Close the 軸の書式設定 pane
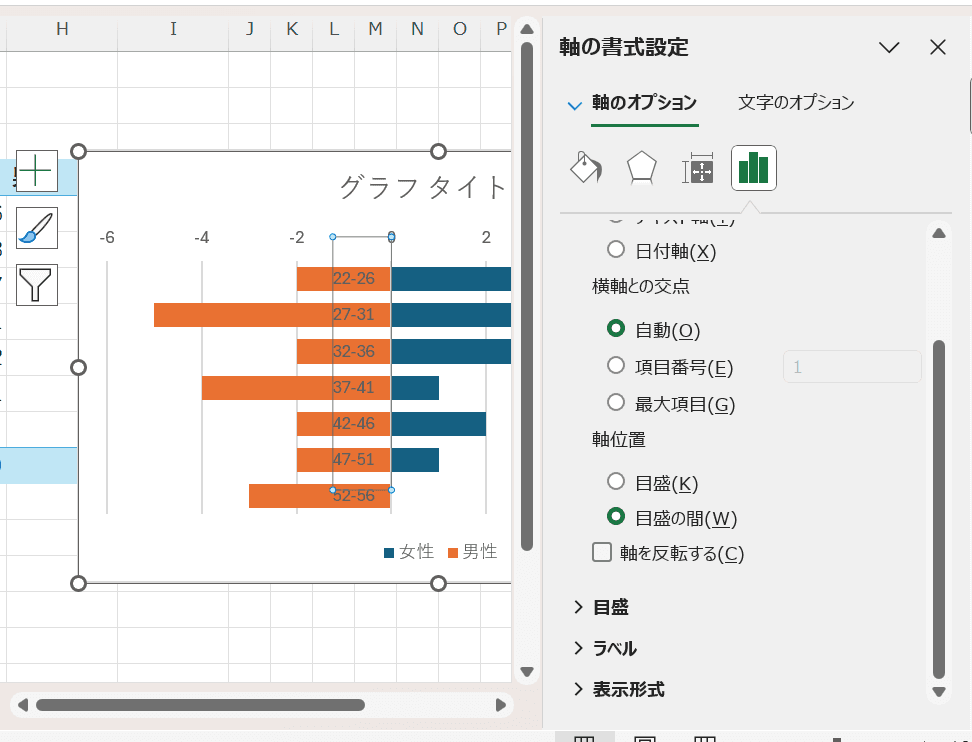Viewport: 972px width, 742px height. pos(937,47)
